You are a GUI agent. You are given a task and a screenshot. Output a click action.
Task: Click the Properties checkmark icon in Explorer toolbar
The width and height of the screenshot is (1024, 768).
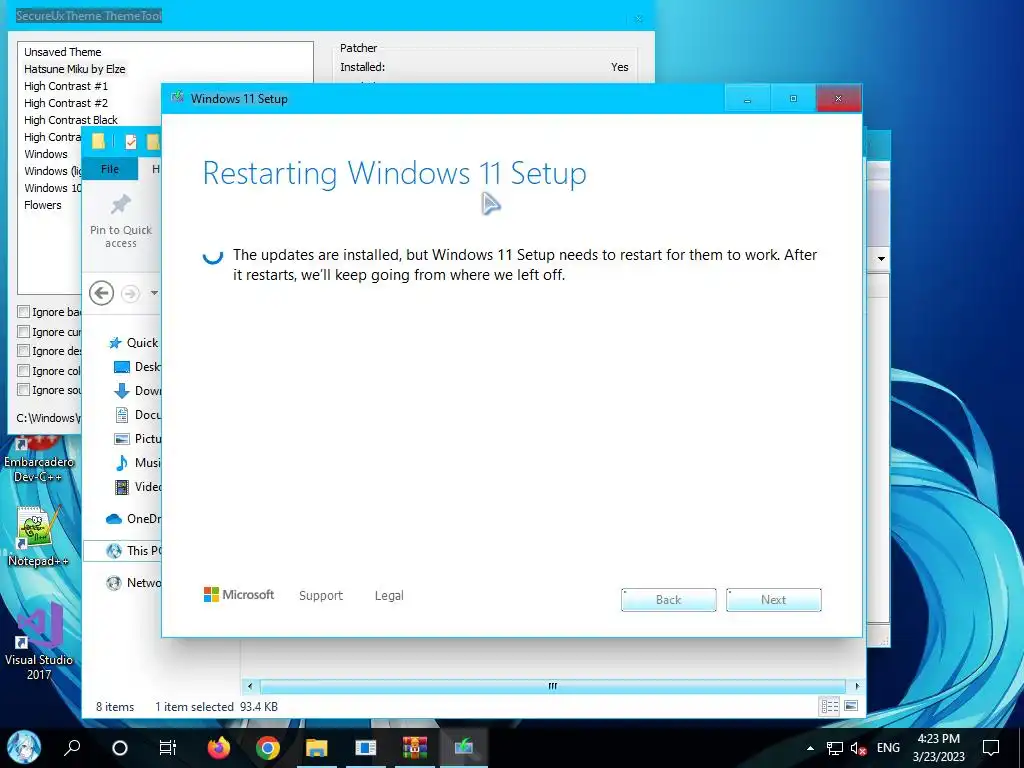pyautogui.click(x=131, y=141)
